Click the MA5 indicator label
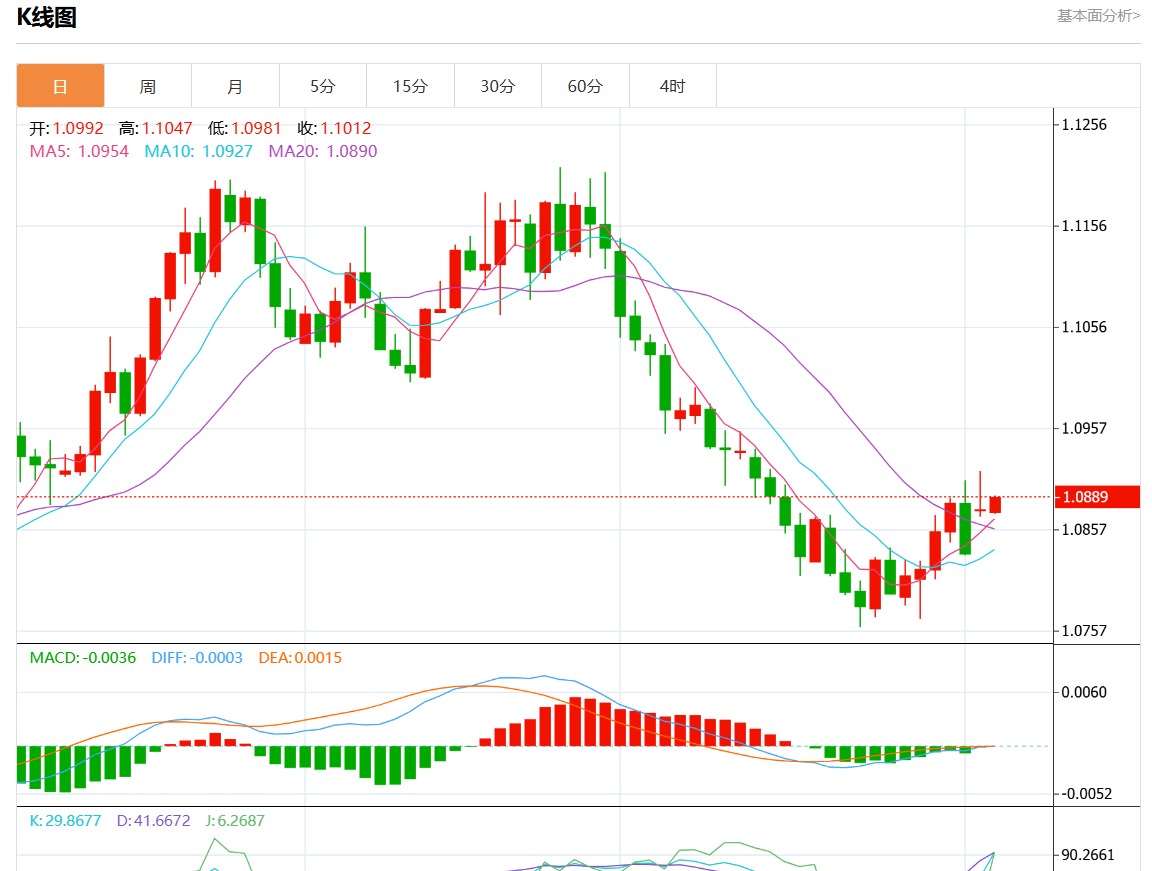1152x871 pixels. [79, 151]
